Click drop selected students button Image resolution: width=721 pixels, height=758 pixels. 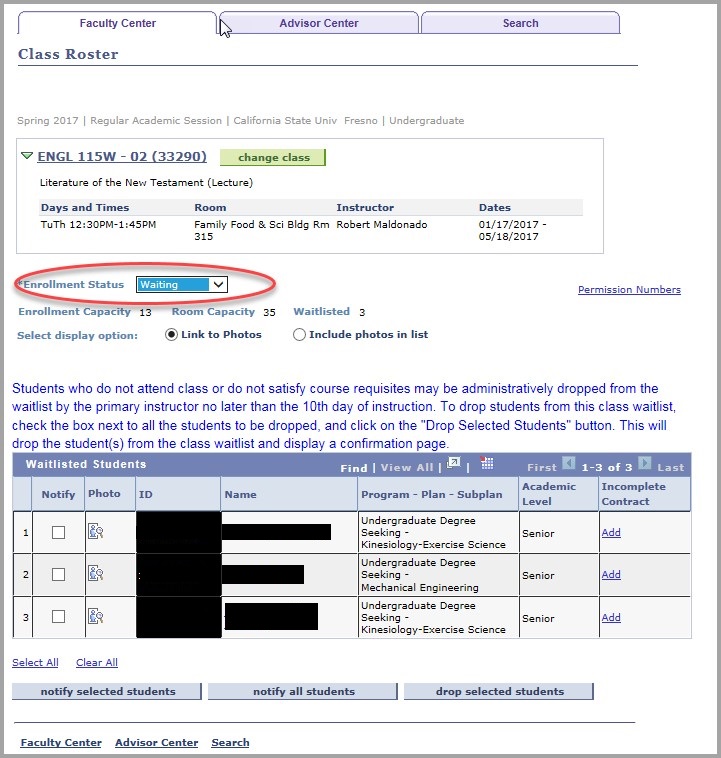tap(499, 691)
